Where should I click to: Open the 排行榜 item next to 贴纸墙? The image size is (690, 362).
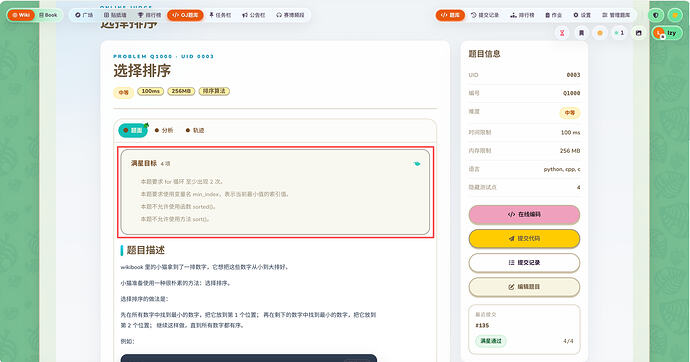[x=150, y=15]
